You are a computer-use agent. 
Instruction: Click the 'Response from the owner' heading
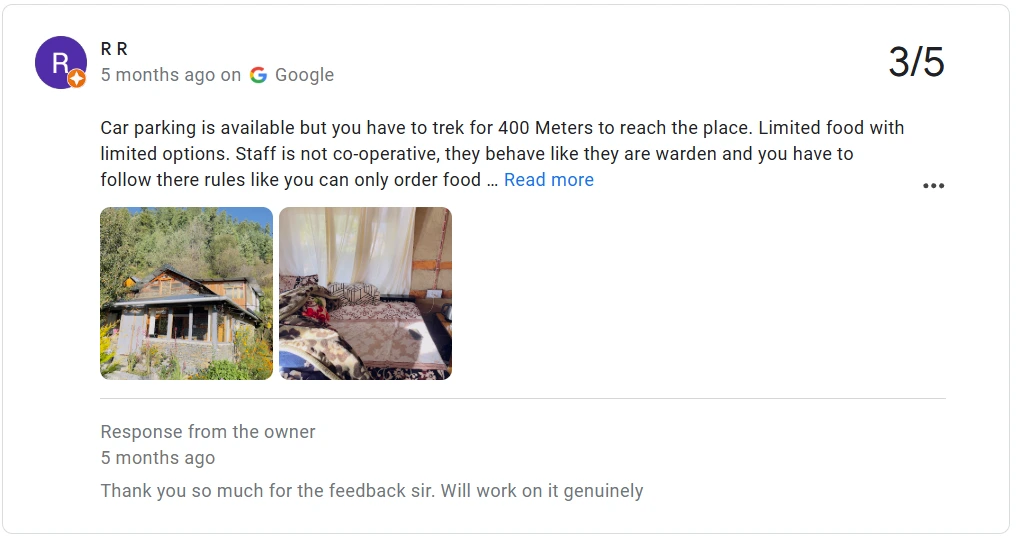(208, 432)
